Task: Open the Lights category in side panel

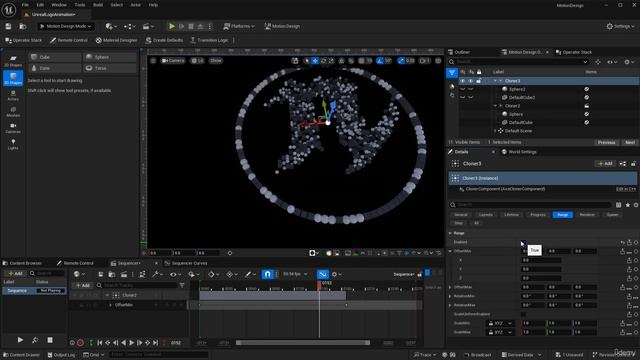Action: point(13,144)
